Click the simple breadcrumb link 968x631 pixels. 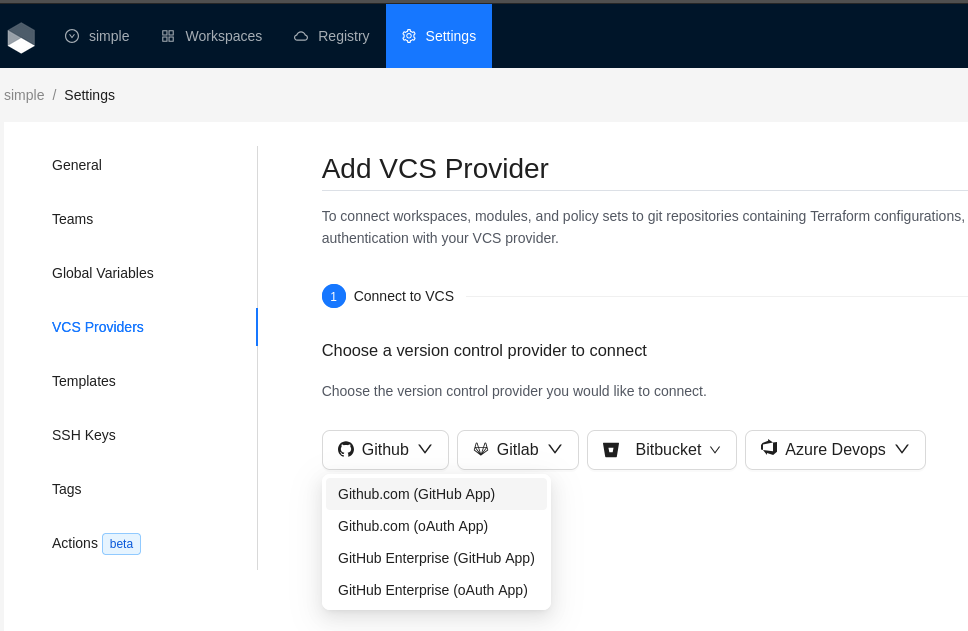(24, 95)
